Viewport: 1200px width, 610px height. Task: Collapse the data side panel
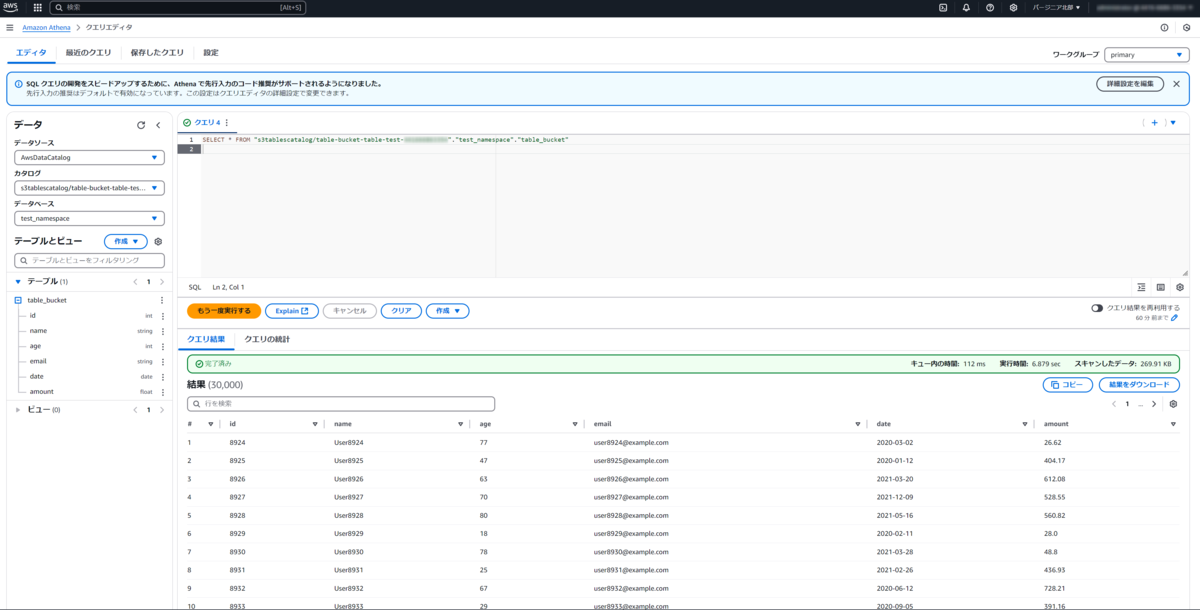coord(158,125)
